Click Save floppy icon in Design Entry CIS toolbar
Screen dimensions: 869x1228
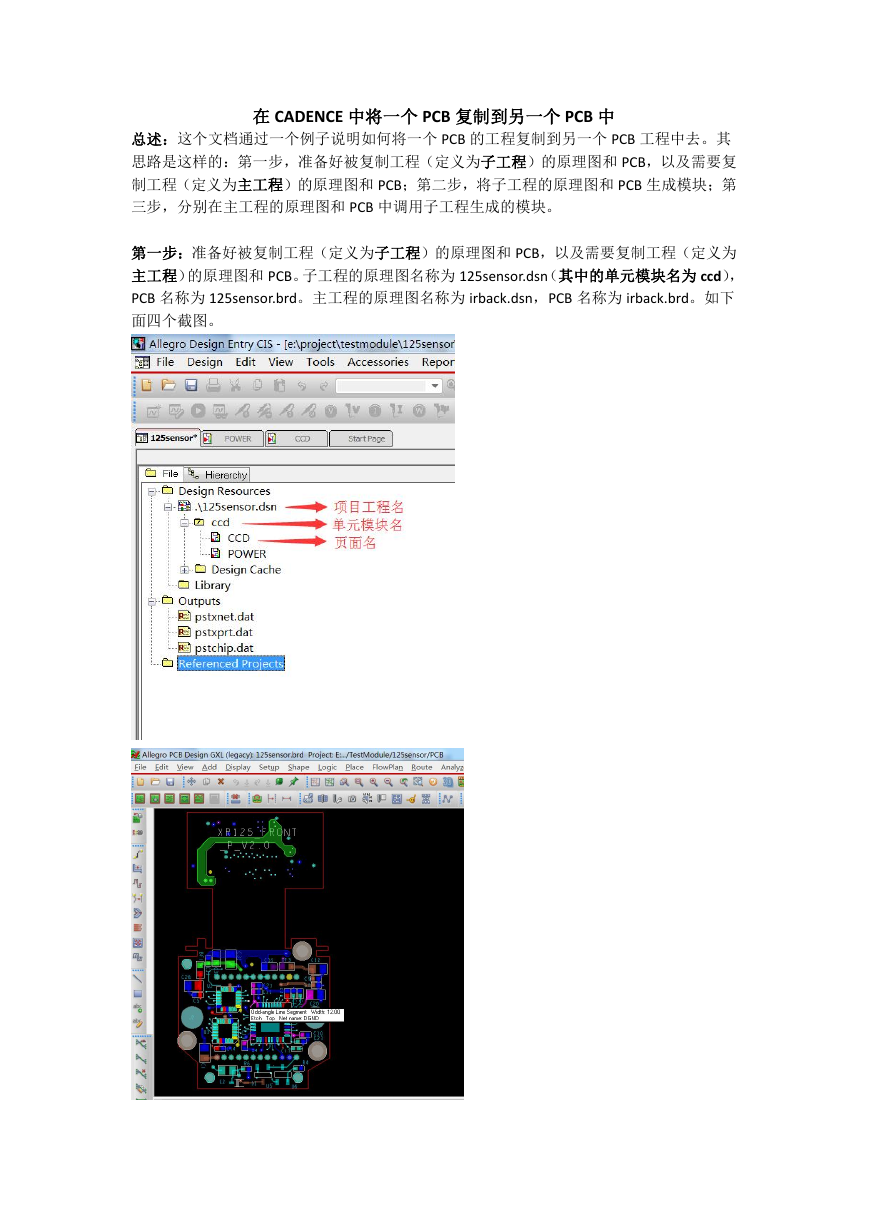[x=191, y=385]
